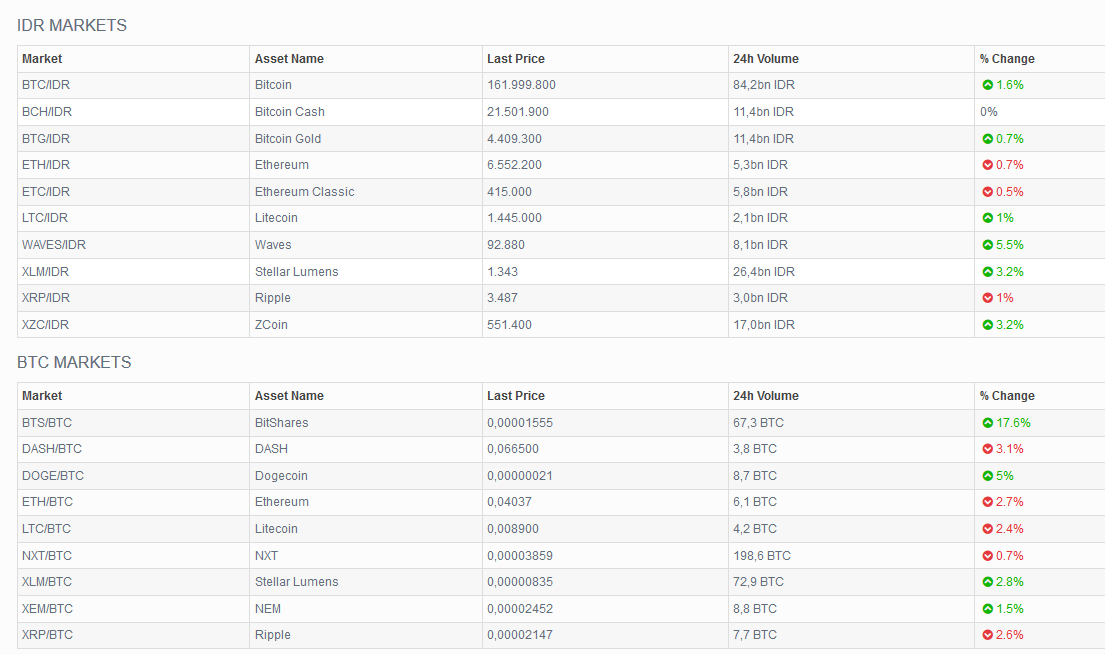Click the red down arrow for DASH/BTC

click(x=987, y=449)
